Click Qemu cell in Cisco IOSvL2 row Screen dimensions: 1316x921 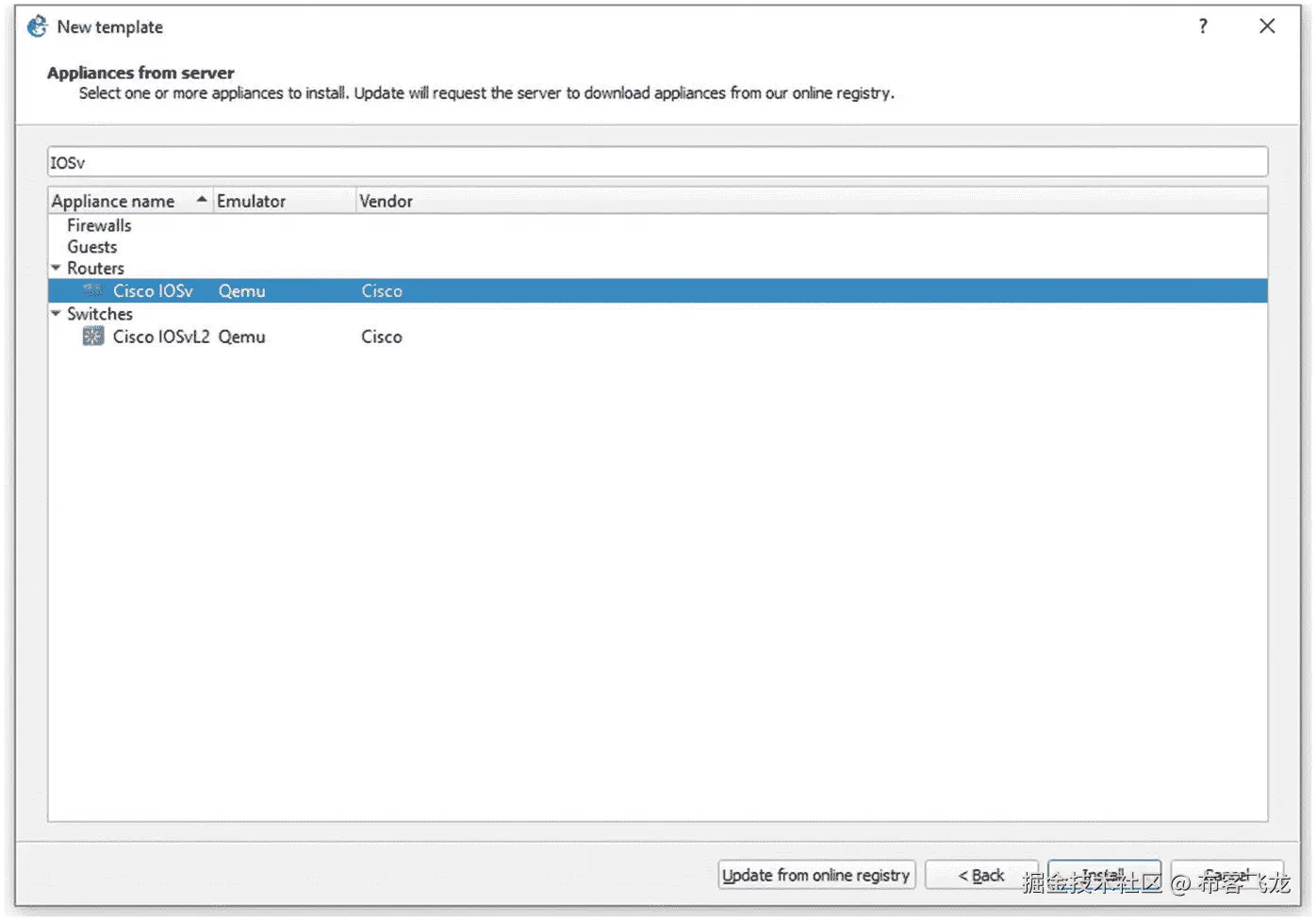click(242, 337)
